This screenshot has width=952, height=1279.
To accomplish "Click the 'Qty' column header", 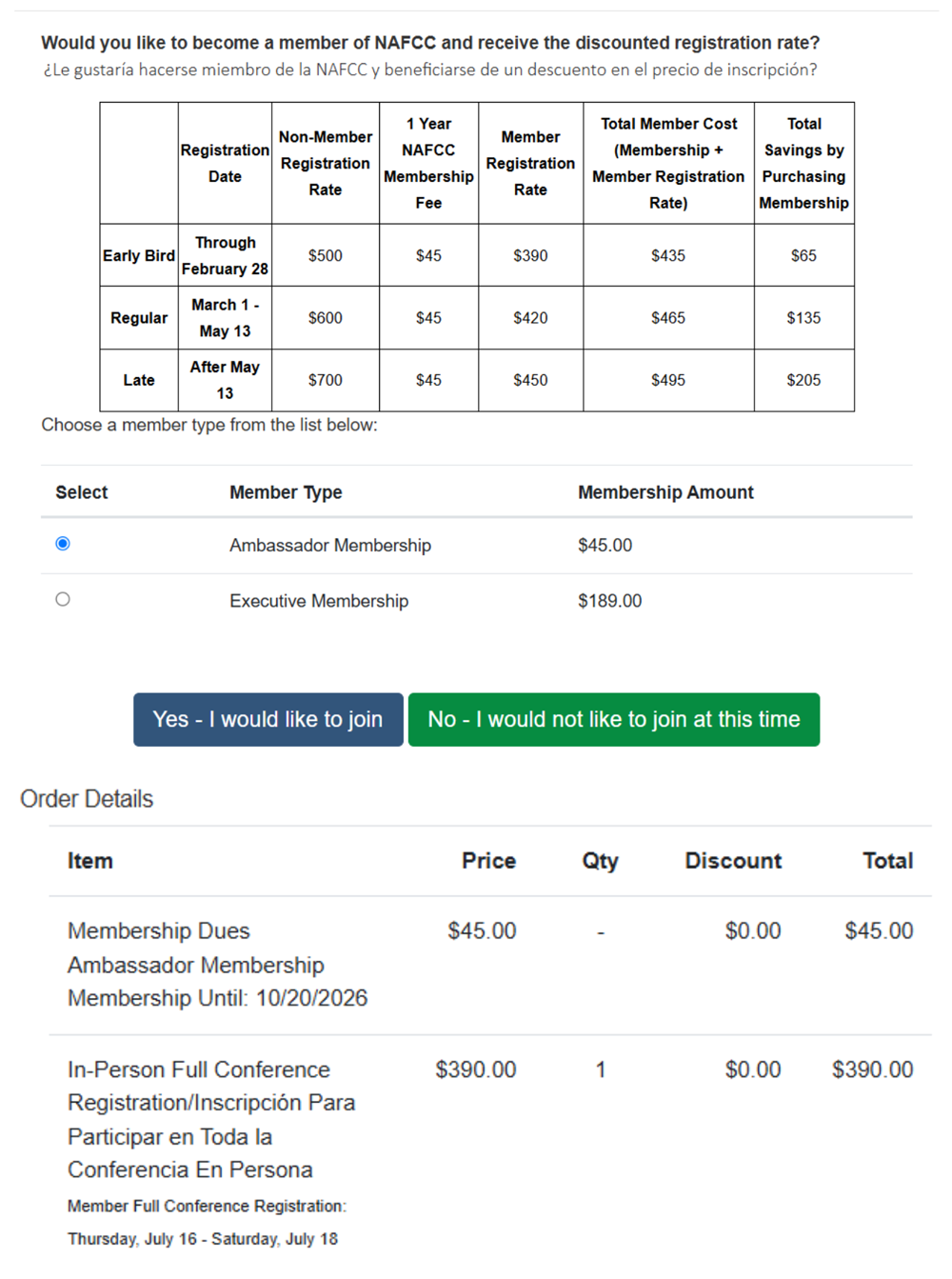I will (x=600, y=861).
